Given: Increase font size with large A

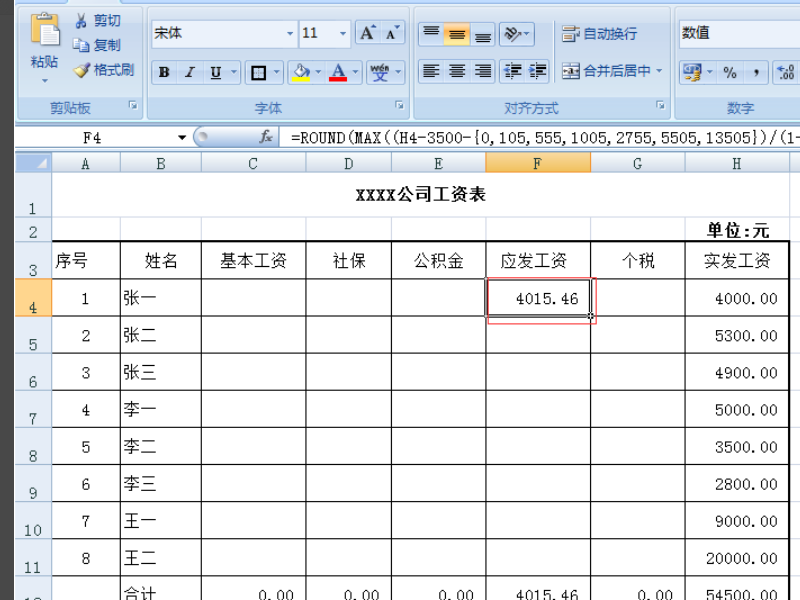Looking at the screenshot, I should 367,34.
